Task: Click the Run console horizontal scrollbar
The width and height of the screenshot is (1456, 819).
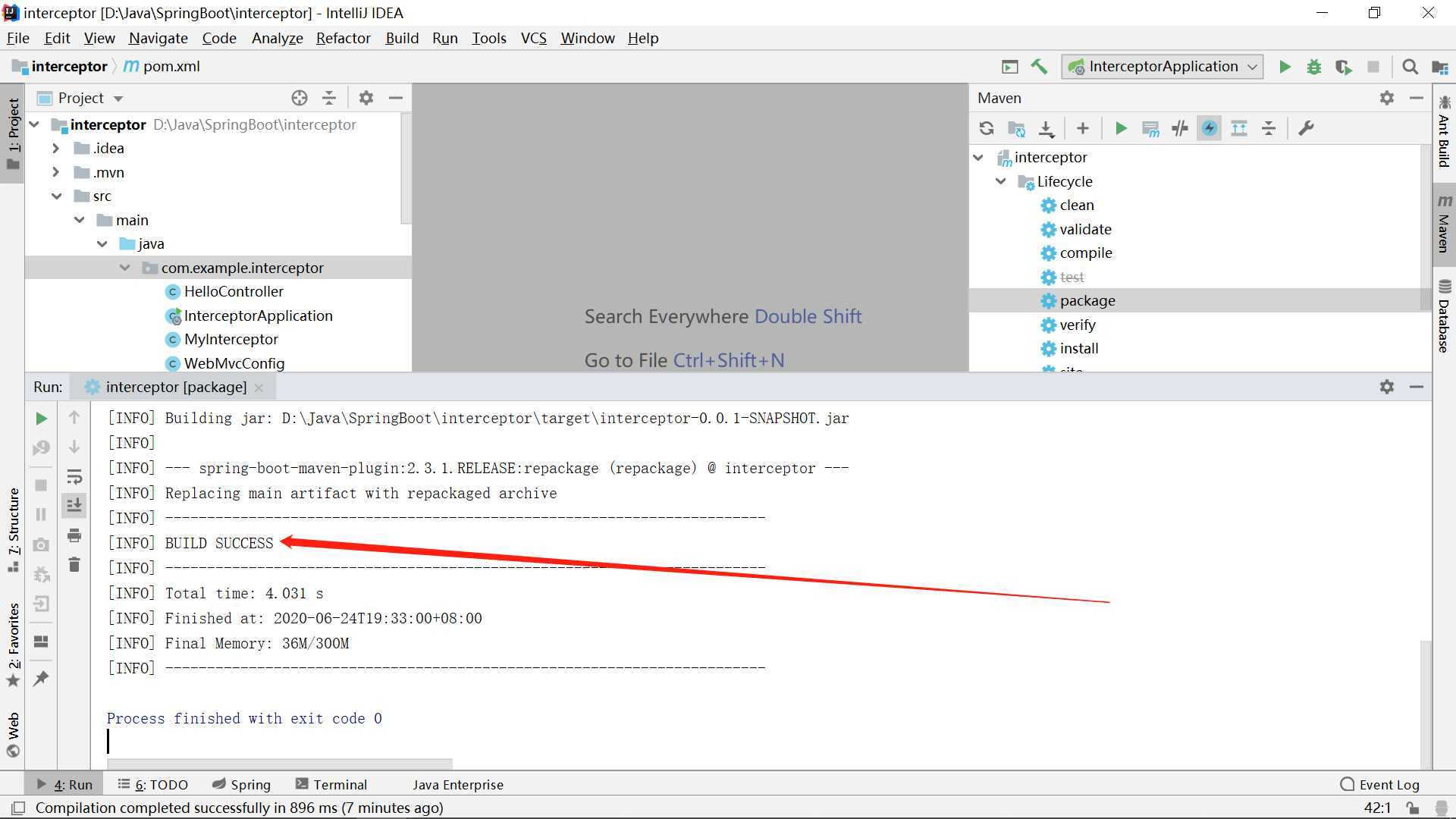Action: click(x=280, y=763)
